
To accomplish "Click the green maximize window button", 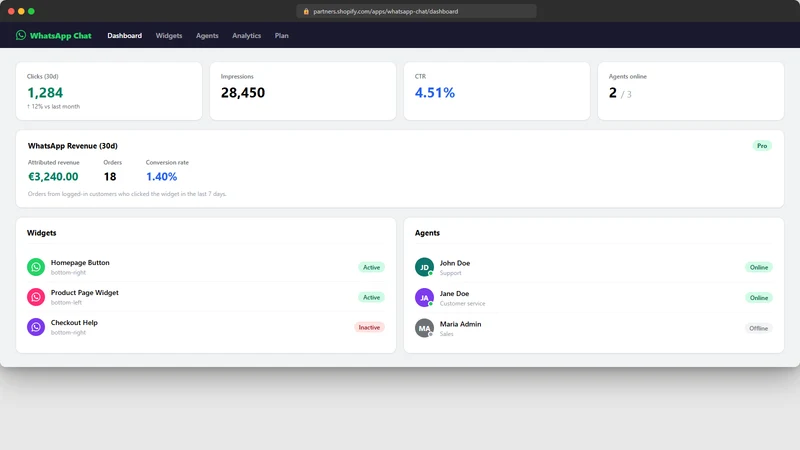I will point(31,11).
